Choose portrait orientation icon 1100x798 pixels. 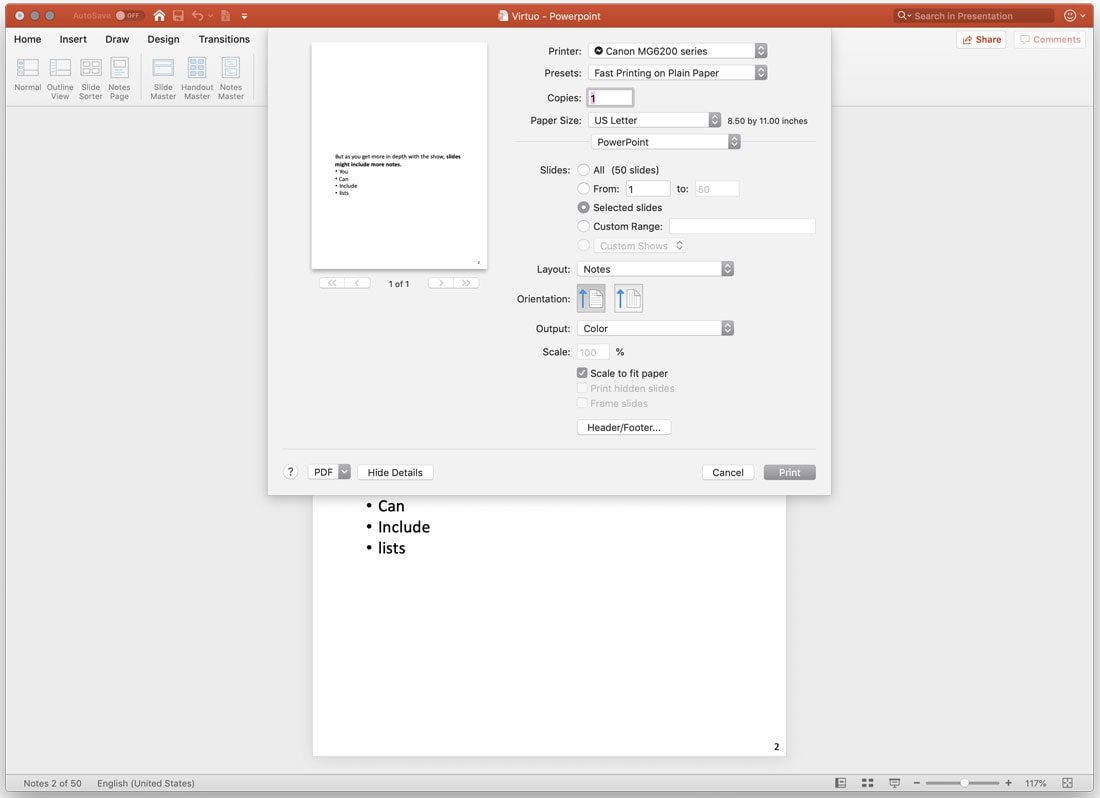pyautogui.click(x=591, y=298)
